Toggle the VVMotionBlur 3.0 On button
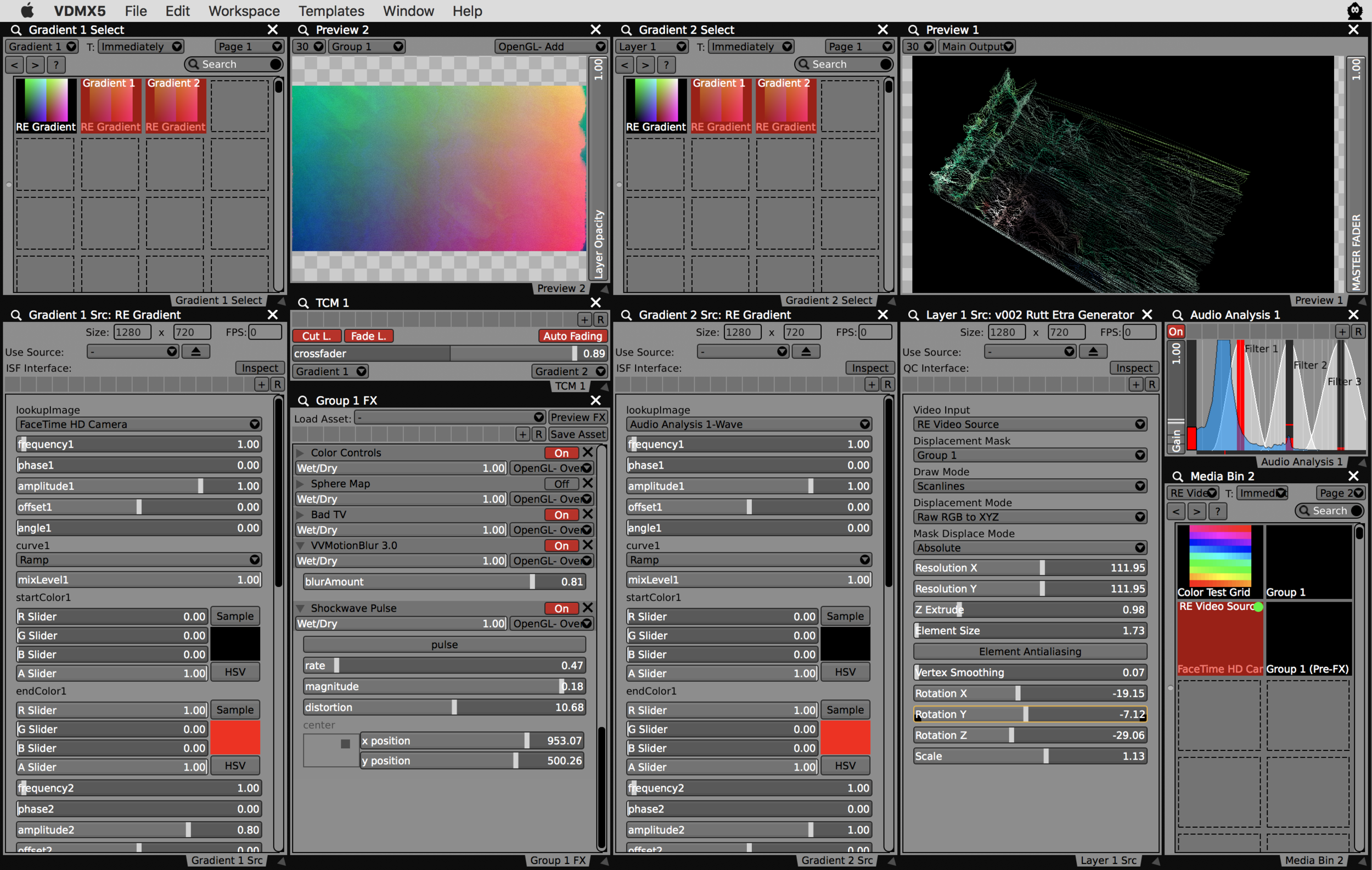 561,545
